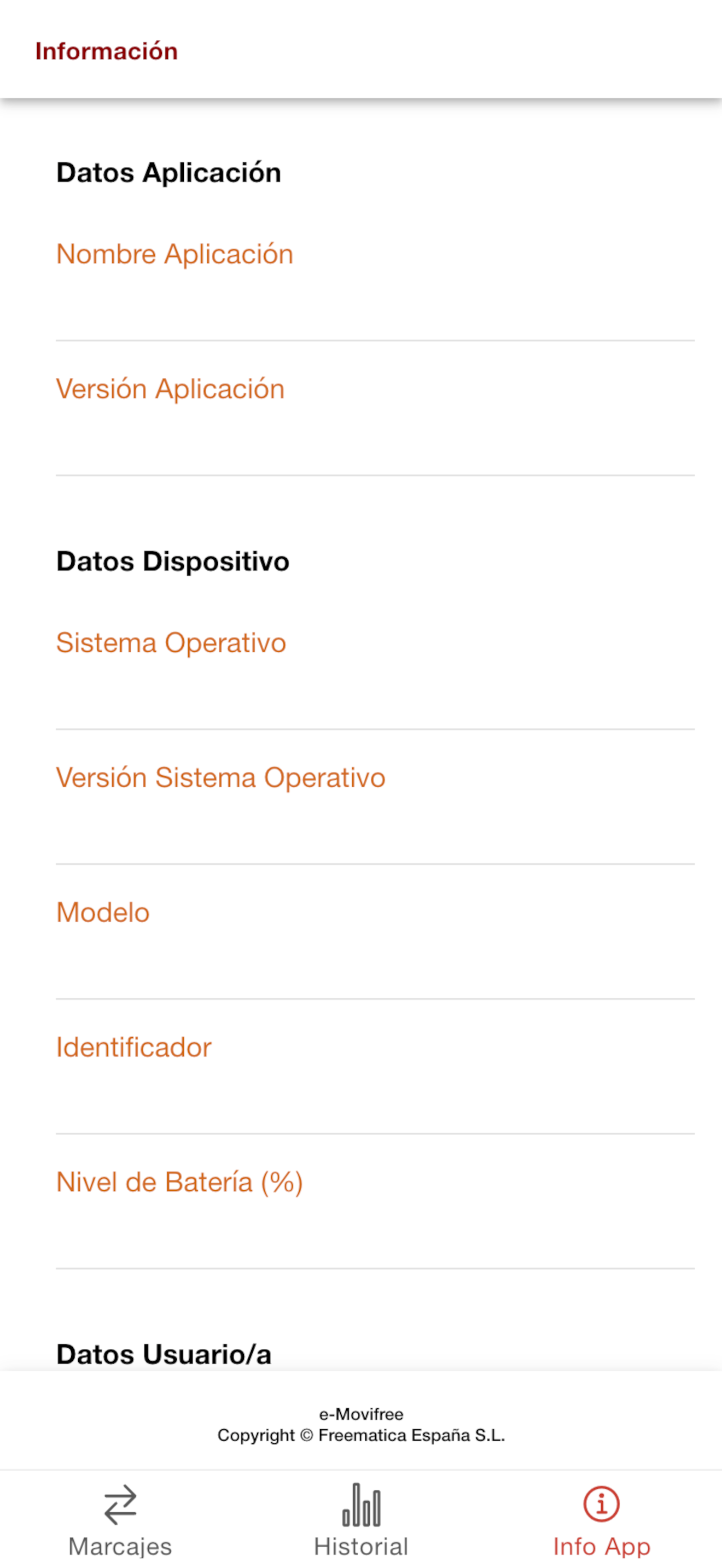Image resolution: width=722 pixels, height=1568 pixels.
Task: Switch to the Marcajes tab label
Action: (x=120, y=1547)
